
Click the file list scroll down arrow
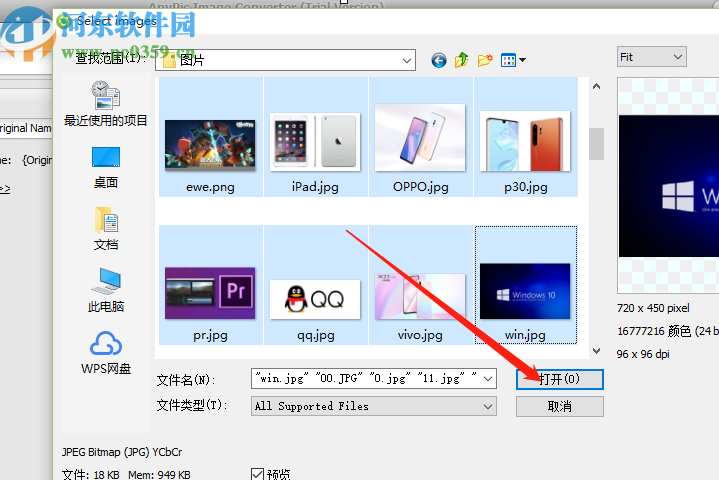(596, 351)
